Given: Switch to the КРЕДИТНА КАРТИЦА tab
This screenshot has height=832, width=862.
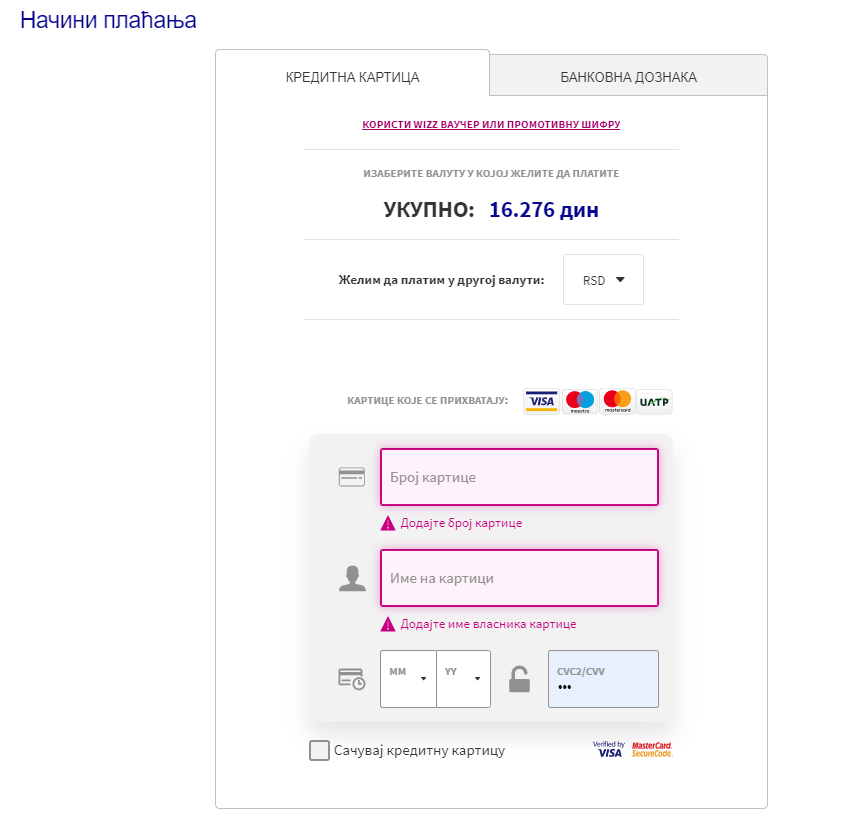Looking at the screenshot, I should [x=352, y=76].
